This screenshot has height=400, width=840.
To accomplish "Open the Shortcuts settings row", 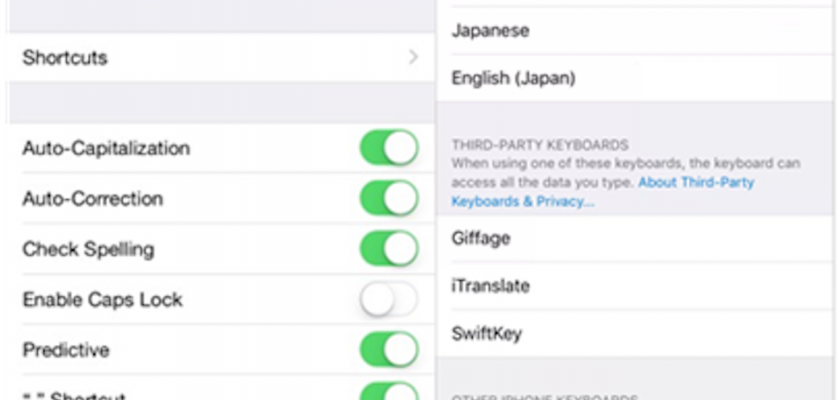I will coord(200,58).
